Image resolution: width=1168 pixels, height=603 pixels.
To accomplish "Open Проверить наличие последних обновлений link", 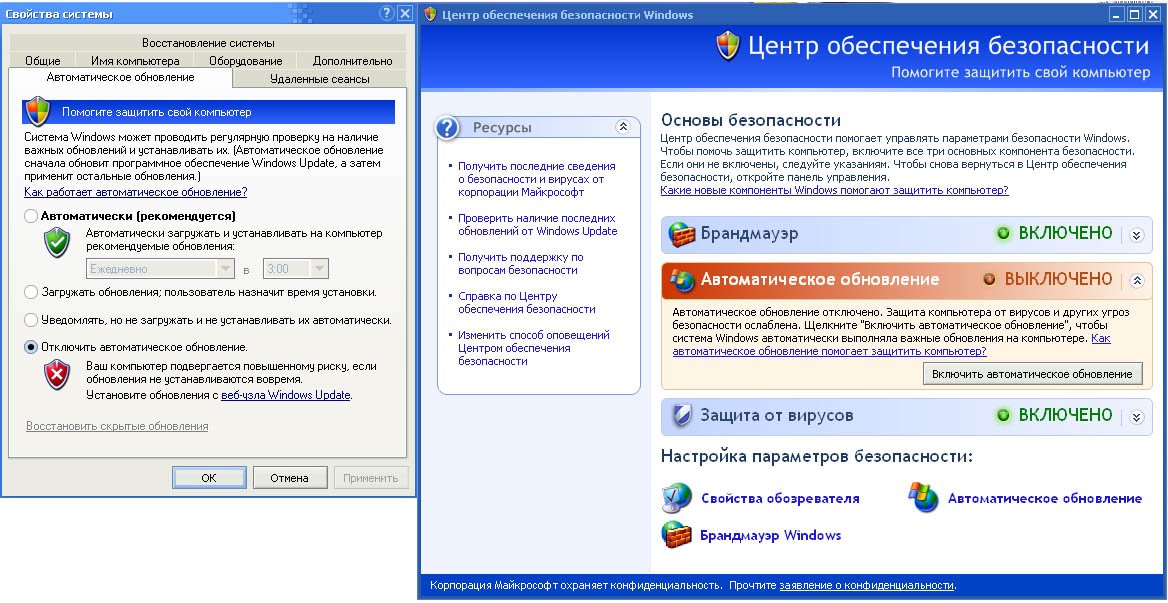I will [538, 225].
